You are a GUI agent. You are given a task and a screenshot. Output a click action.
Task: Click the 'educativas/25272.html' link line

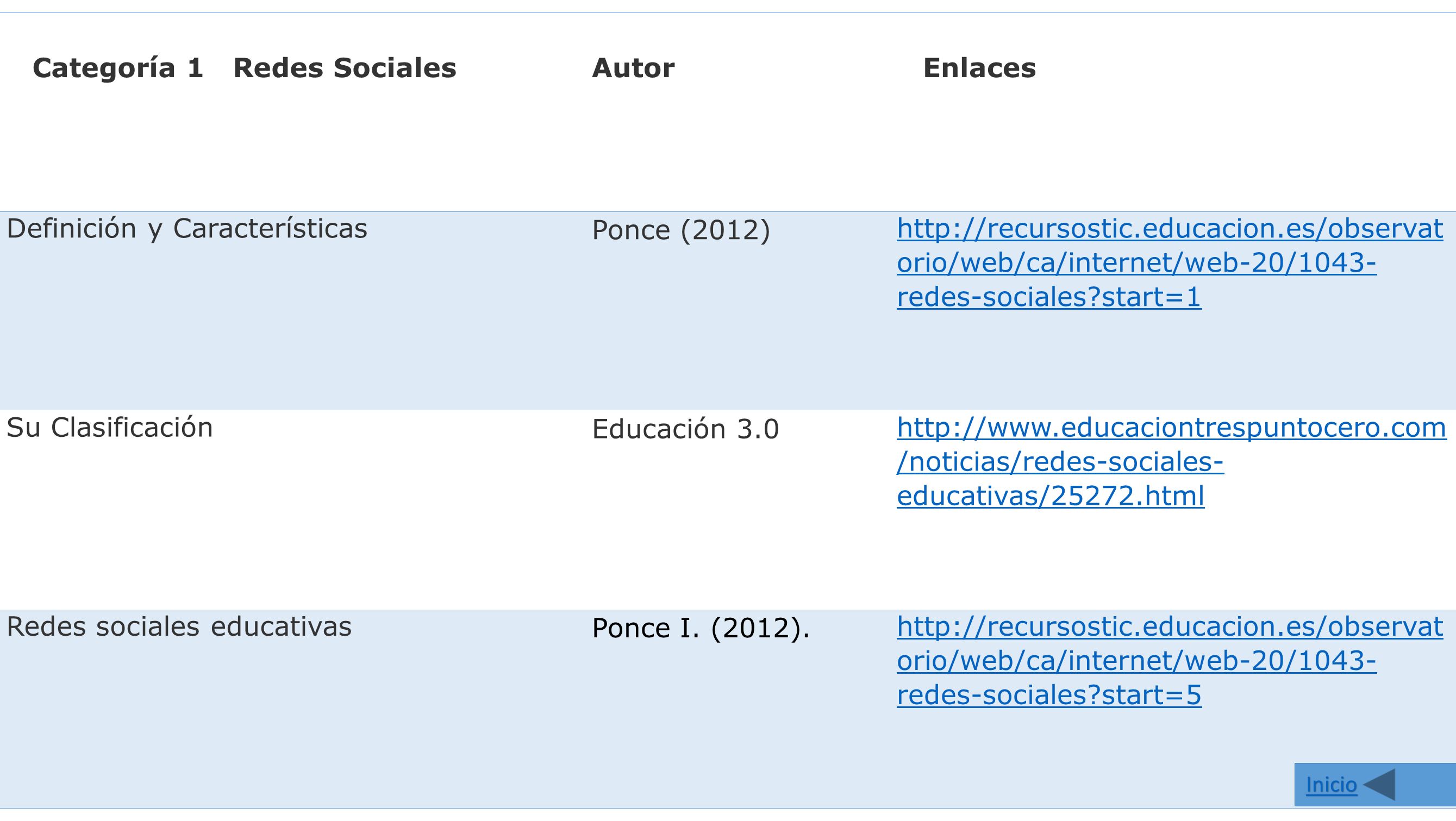point(1051,496)
